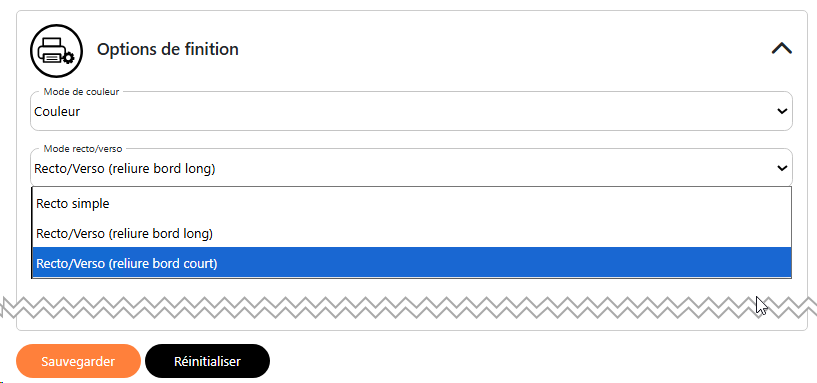Click the Mode recto/verso dropdown arrow
This screenshot has height=383, width=817.
(x=782, y=168)
